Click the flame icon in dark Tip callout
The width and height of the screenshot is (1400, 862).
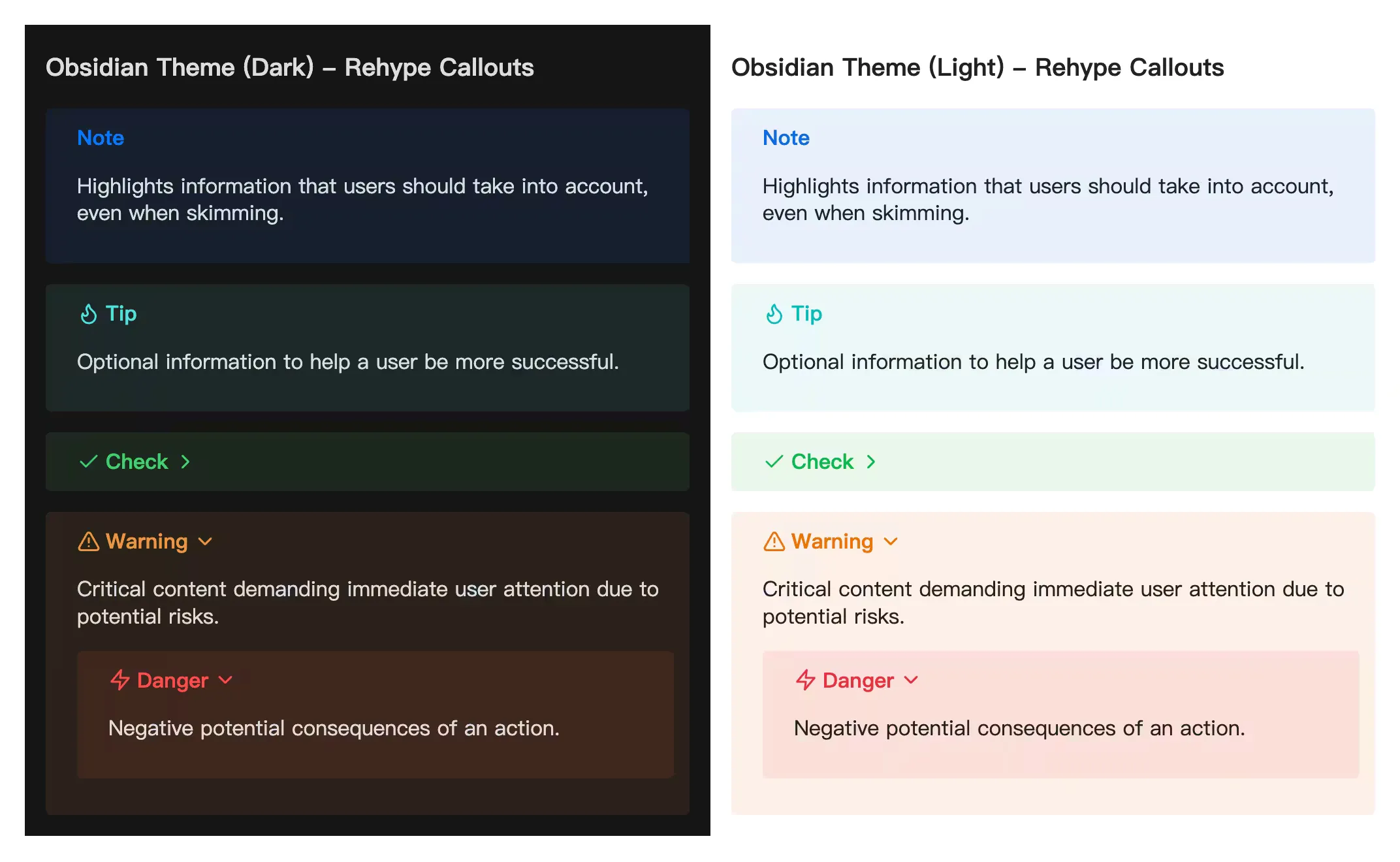(88, 314)
